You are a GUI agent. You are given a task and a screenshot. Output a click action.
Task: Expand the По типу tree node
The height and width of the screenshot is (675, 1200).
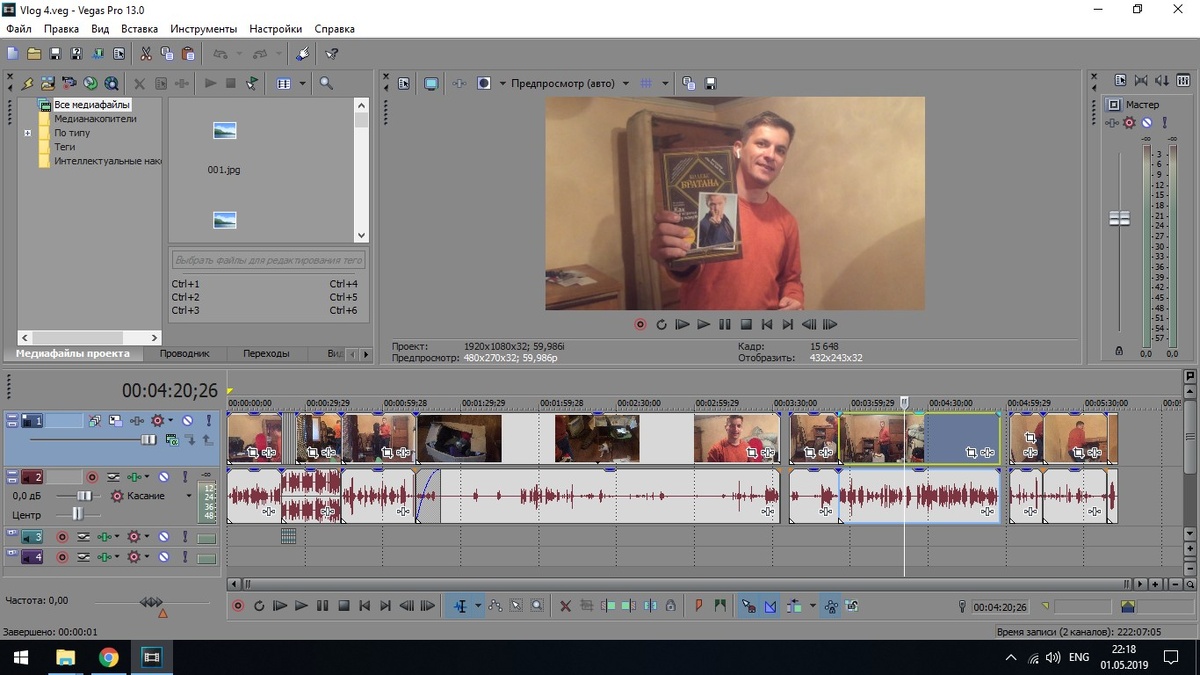[x=28, y=133]
